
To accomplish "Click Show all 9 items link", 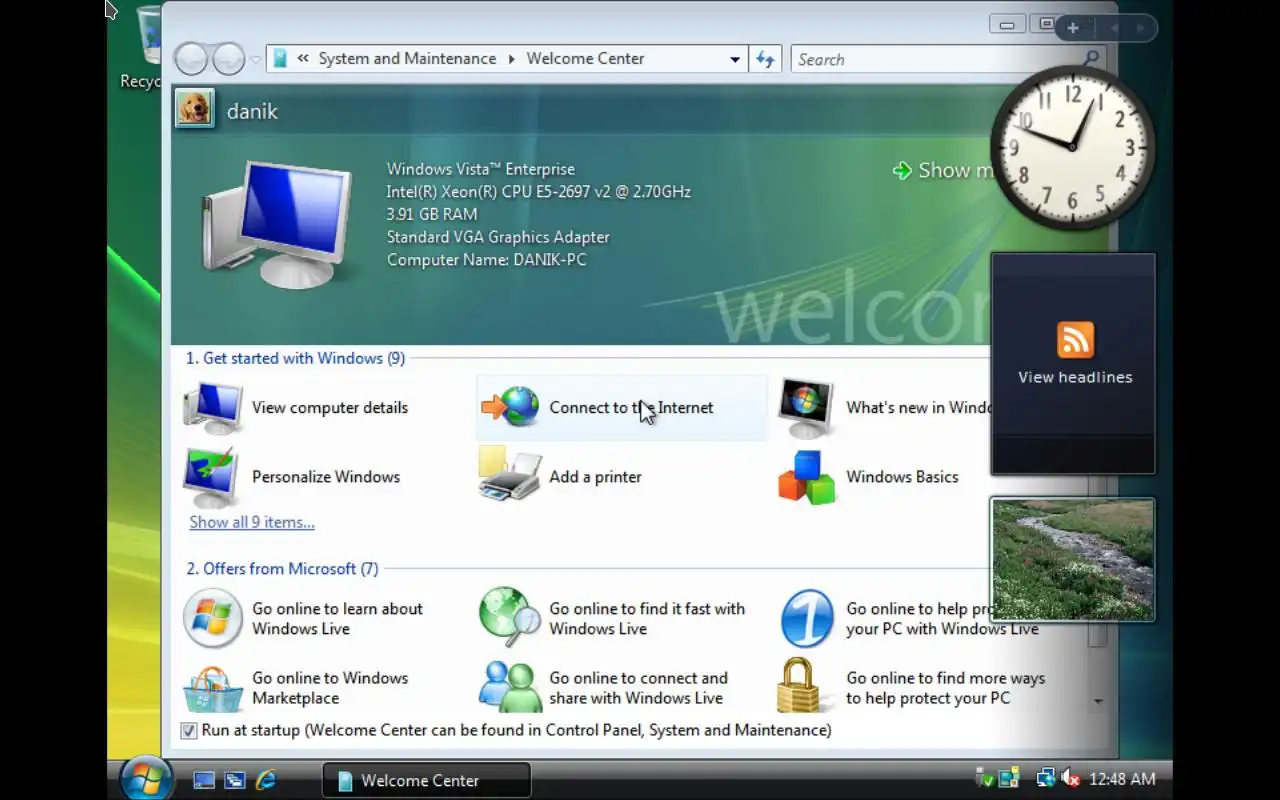I will (252, 522).
